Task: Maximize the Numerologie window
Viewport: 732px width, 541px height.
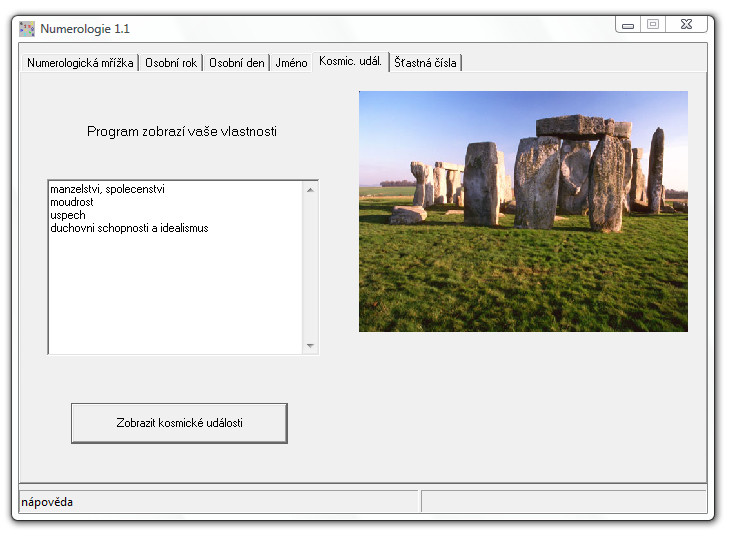Action: pyautogui.click(x=653, y=24)
